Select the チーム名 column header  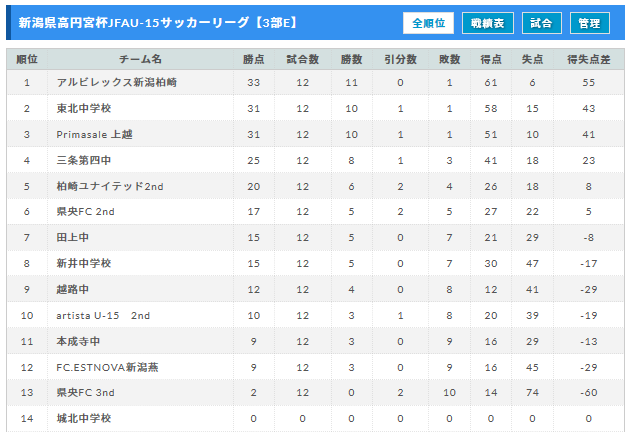(x=140, y=60)
